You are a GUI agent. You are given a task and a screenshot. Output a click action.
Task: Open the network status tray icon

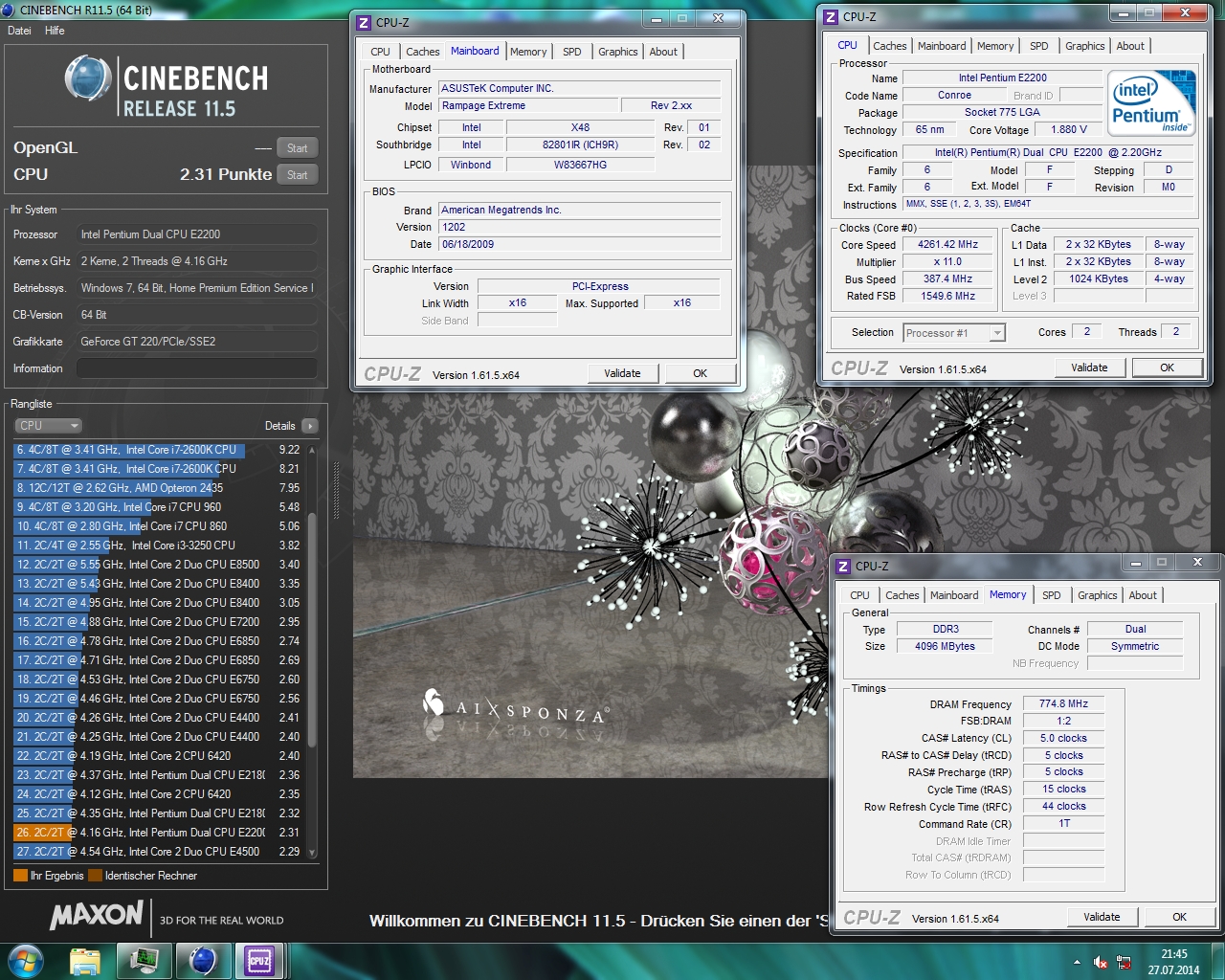(1124, 962)
